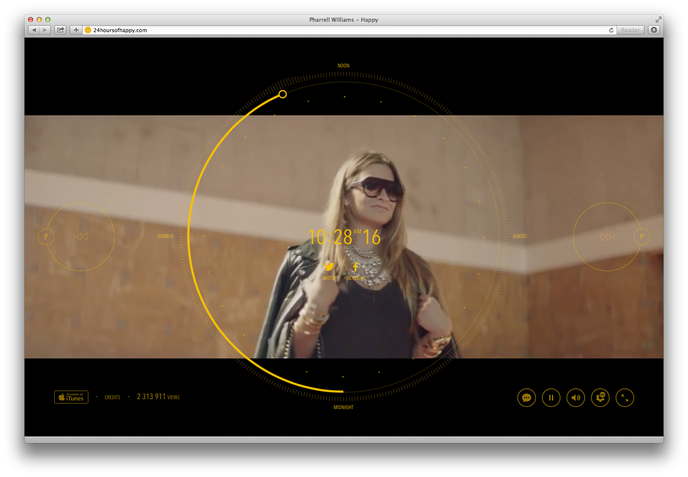The width and height of the screenshot is (688, 477).
Task: Reload the page in Safari
Action: pyautogui.click(x=611, y=30)
